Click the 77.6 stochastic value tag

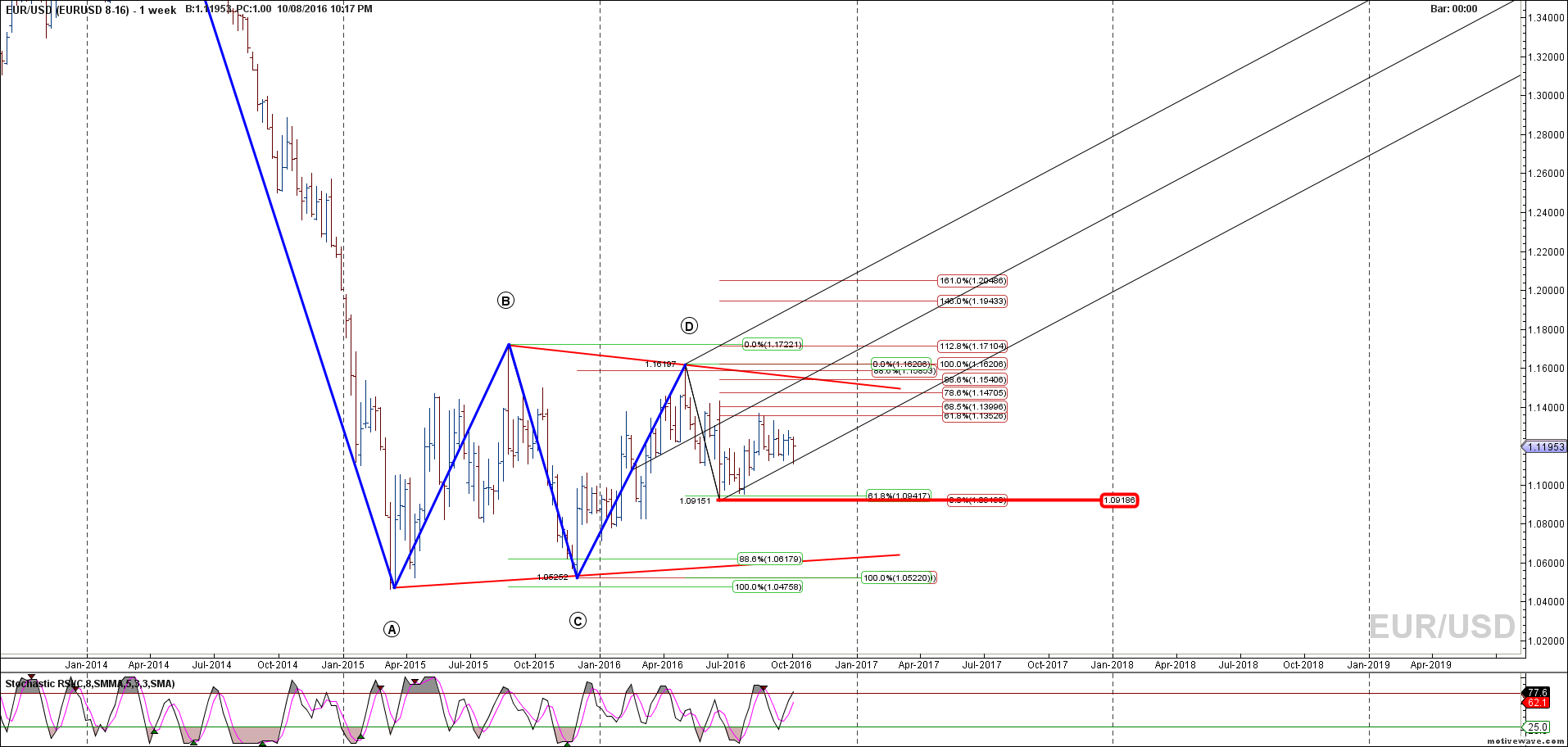1538,693
